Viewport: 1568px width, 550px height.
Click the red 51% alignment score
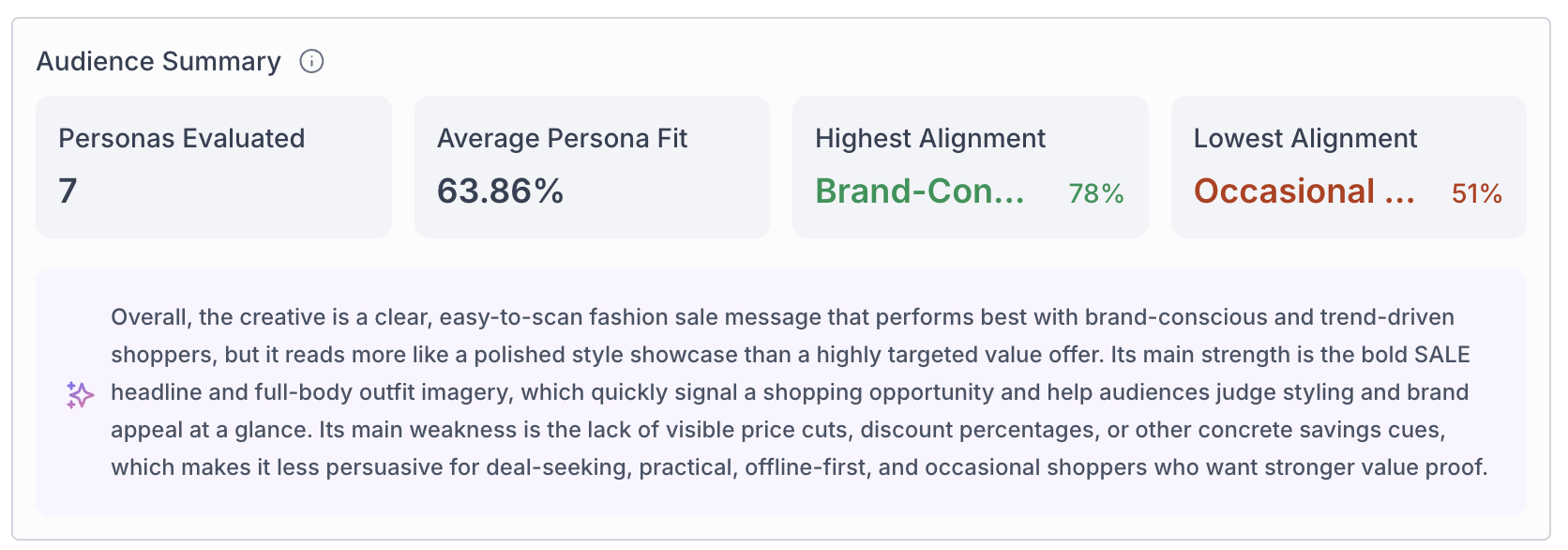(x=1477, y=193)
